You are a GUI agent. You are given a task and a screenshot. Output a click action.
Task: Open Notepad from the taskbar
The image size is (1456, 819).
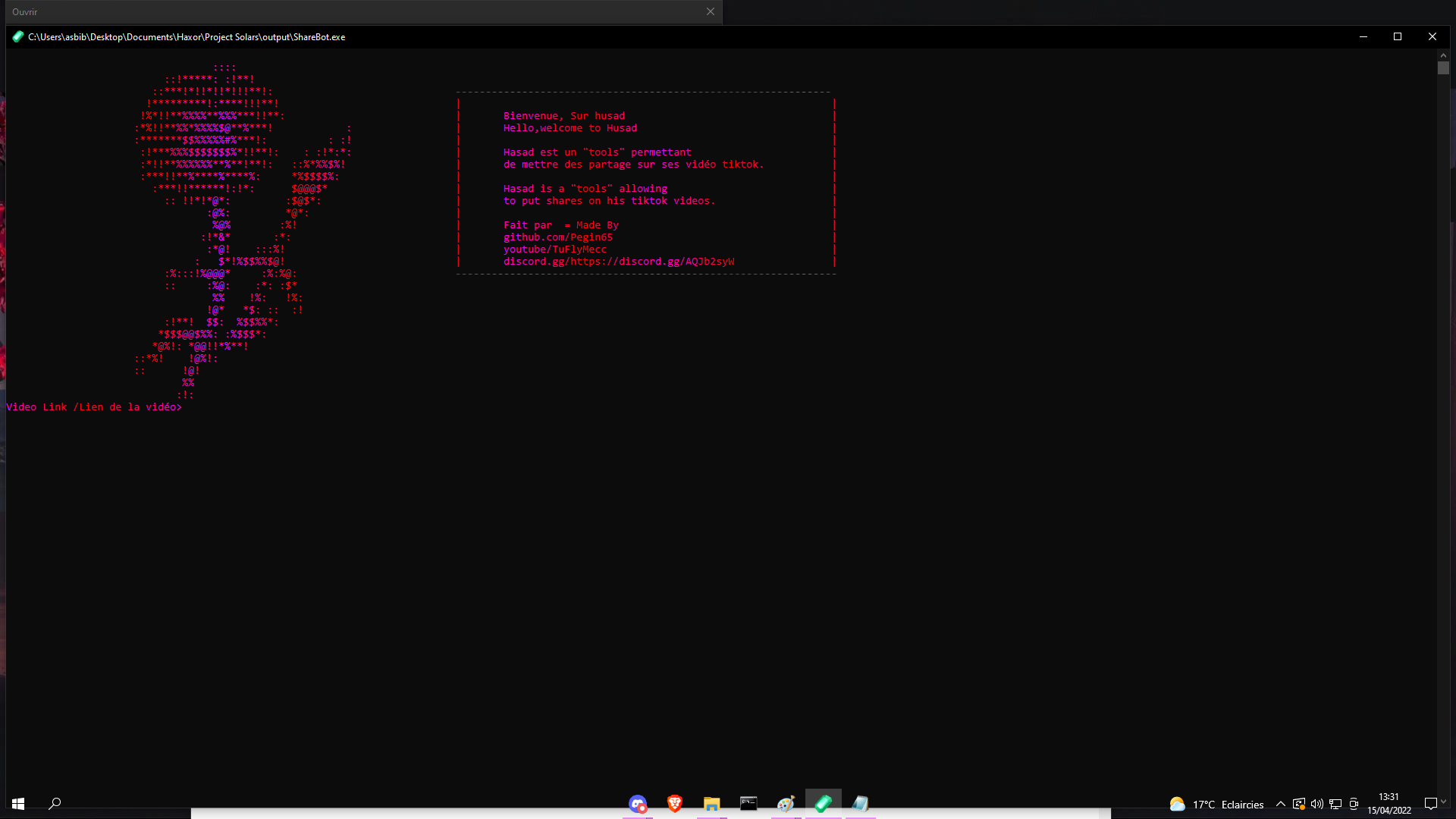[860, 804]
